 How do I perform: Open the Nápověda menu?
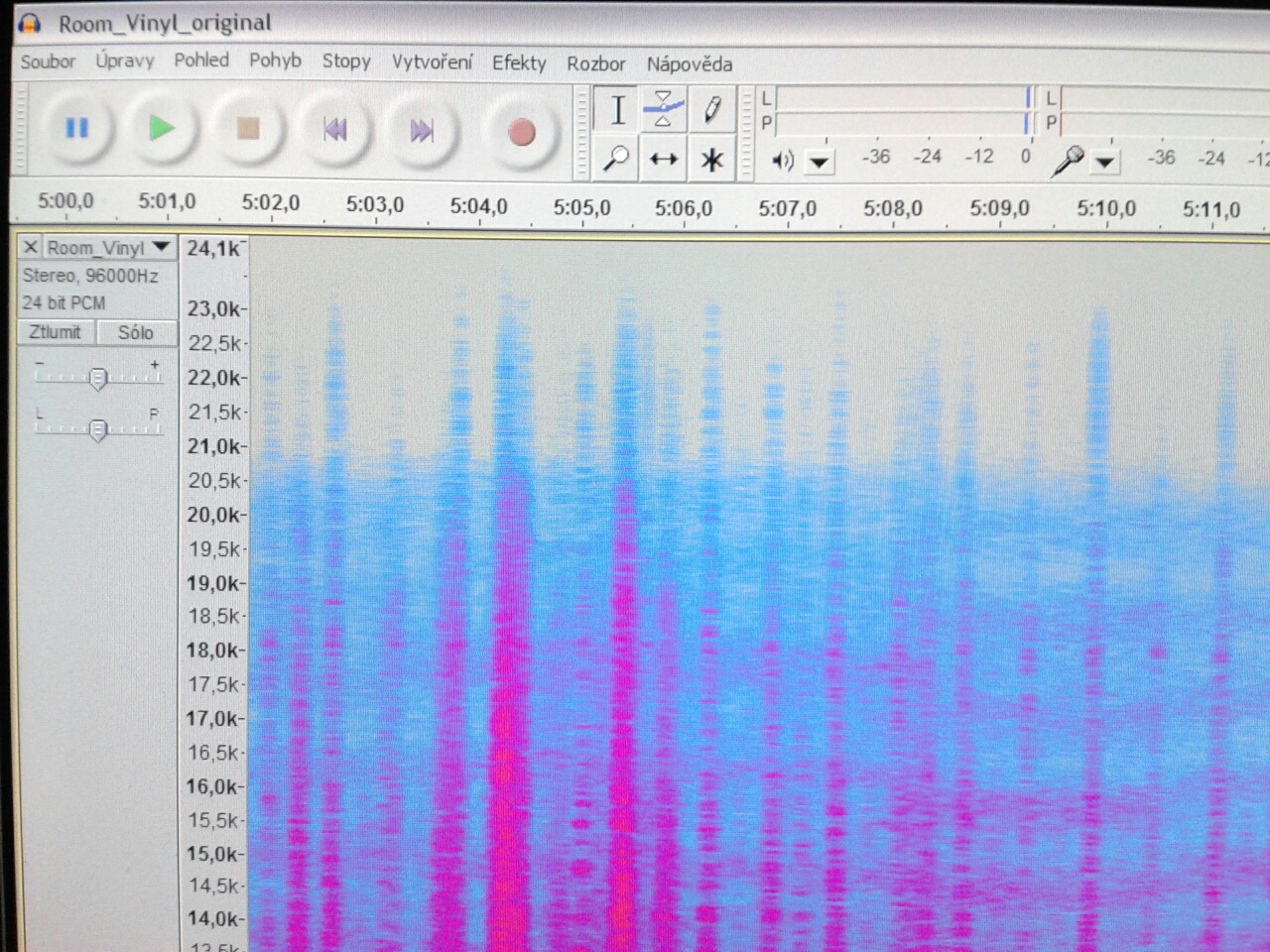pyautogui.click(x=690, y=64)
